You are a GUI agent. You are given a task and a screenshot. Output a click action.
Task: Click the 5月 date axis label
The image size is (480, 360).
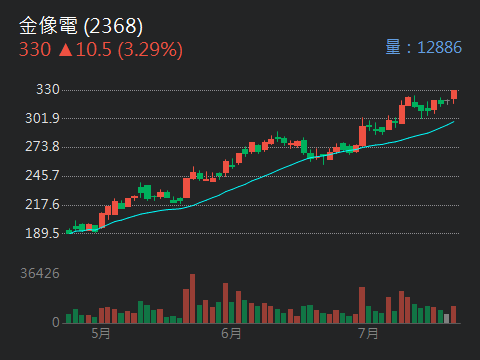point(101,333)
